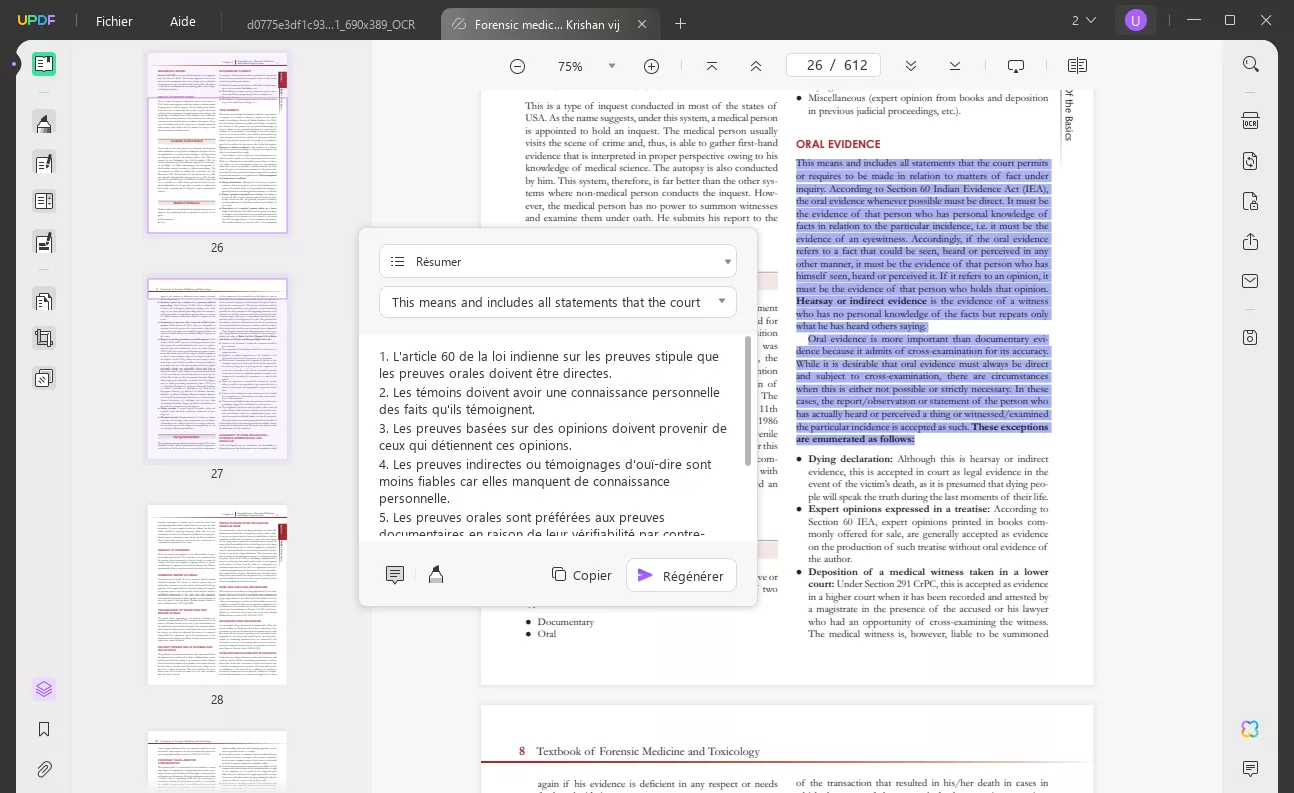Open the comments panel icon

[x=1250, y=769]
